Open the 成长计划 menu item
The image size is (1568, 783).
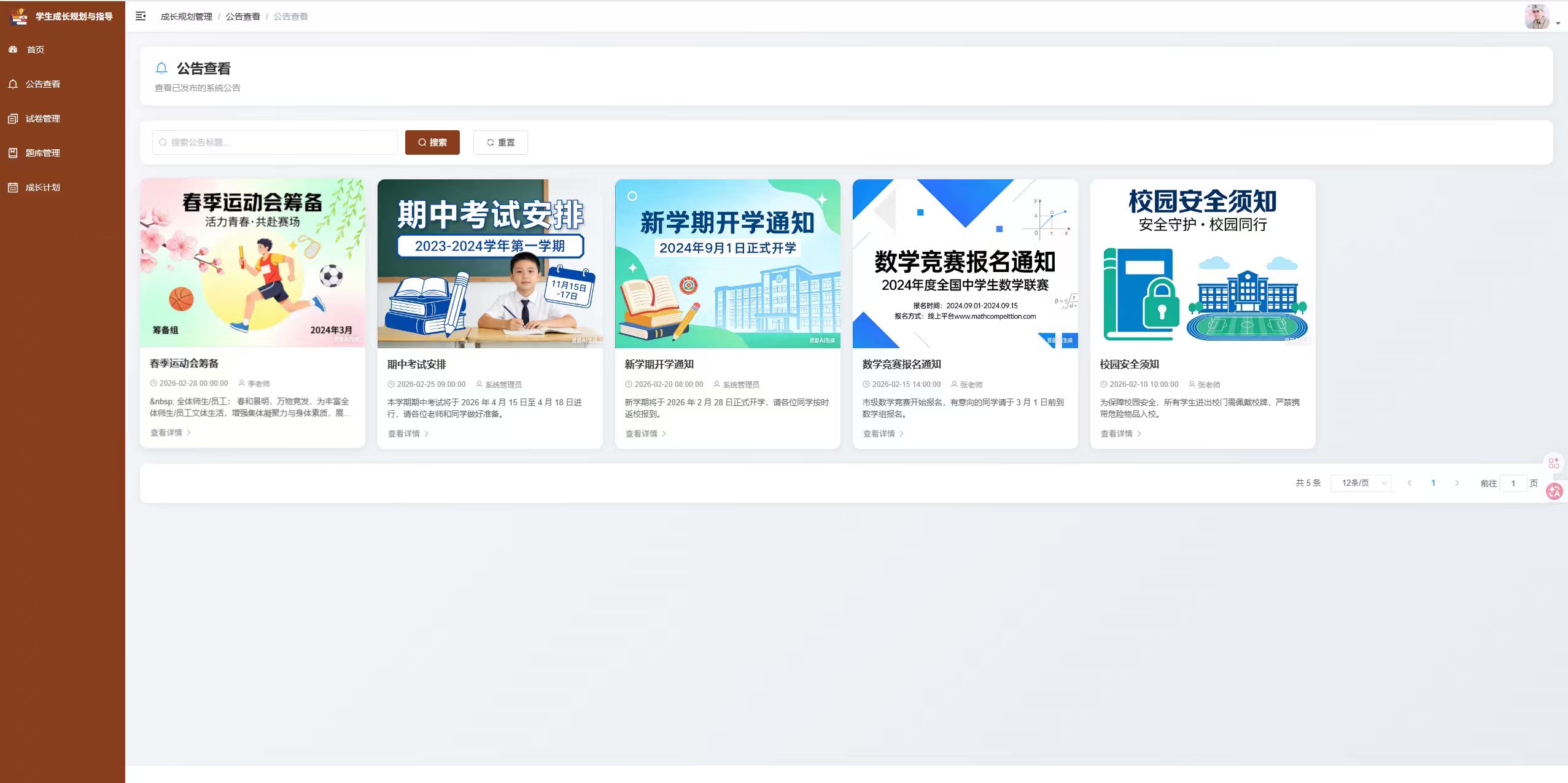pyautogui.click(x=63, y=187)
